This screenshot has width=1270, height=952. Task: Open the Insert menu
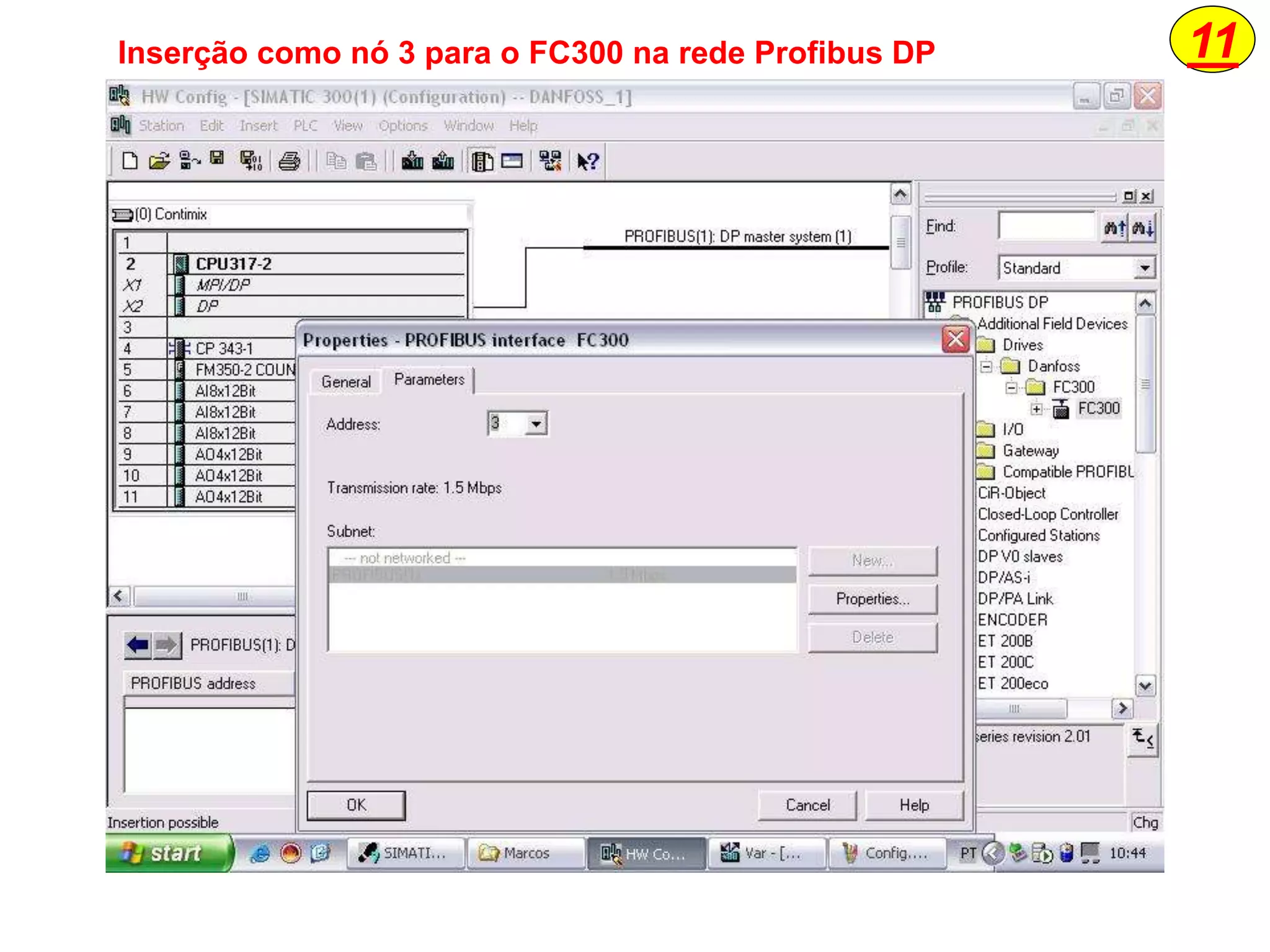click(259, 126)
